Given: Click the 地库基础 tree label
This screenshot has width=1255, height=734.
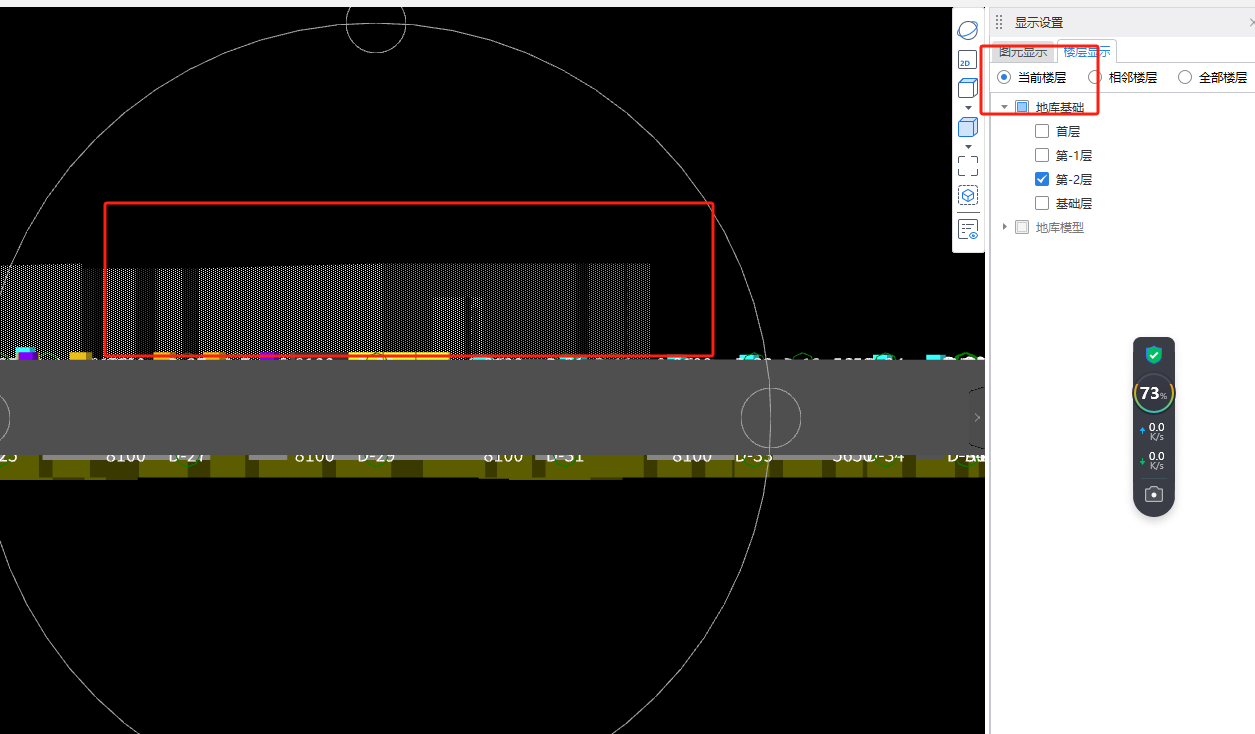Looking at the screenshot, I should coord(1060,107).
